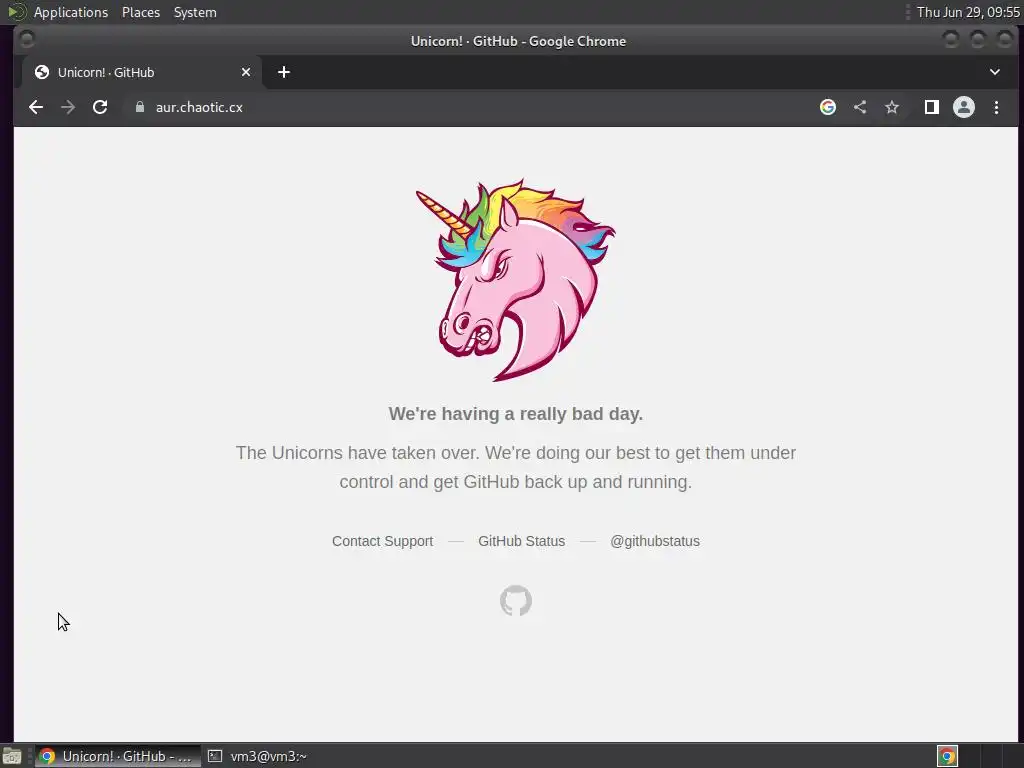Viewport: 1024px width, 768px height.
Task: Select the Unicorn! · GitHub tab
Action: click(x=142, y=72)
